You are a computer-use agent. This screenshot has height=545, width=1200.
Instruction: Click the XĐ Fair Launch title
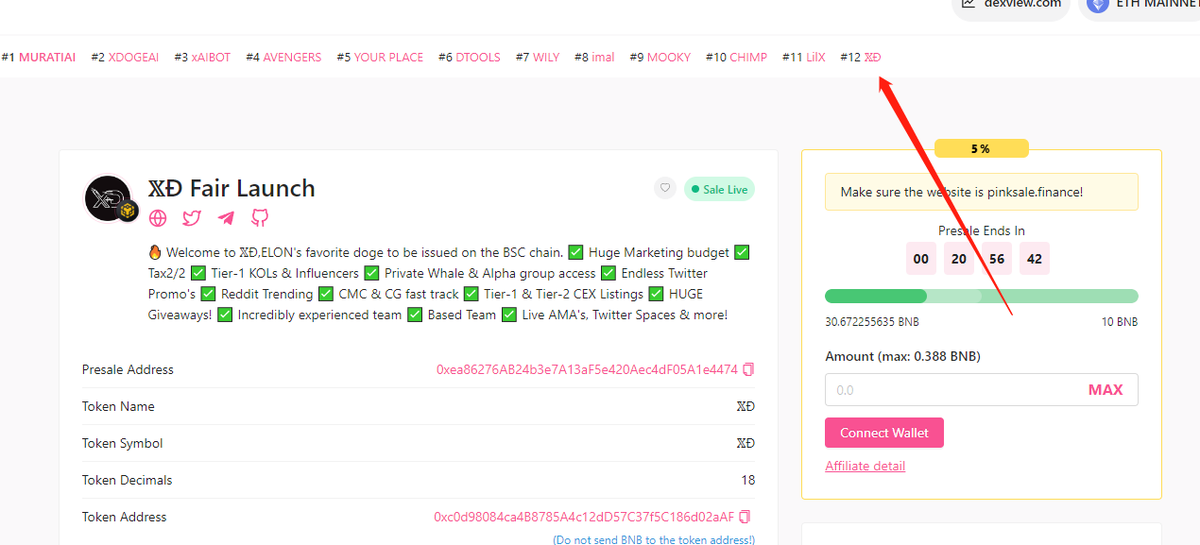click(231, 188)
